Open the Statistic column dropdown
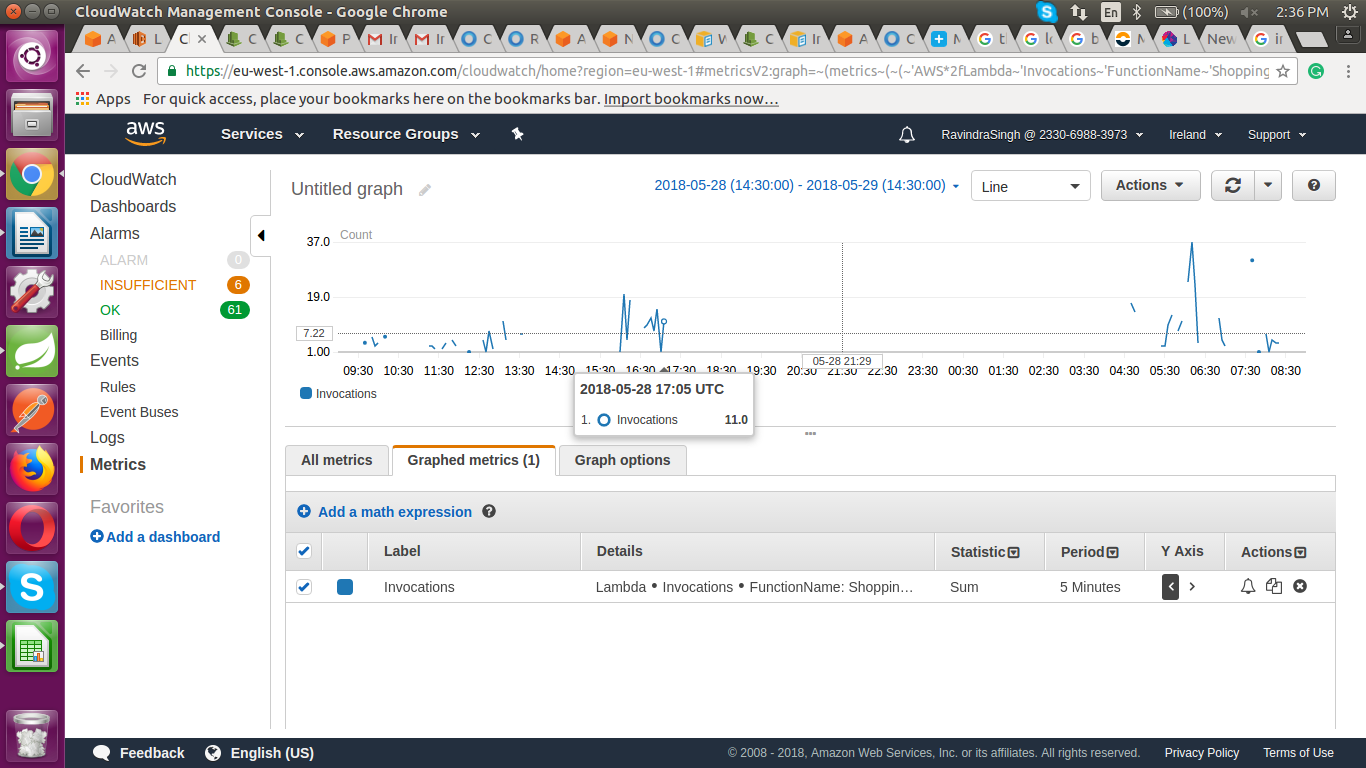The width and height of the screenshot is (1366, 768). (x=1014, y=552)
